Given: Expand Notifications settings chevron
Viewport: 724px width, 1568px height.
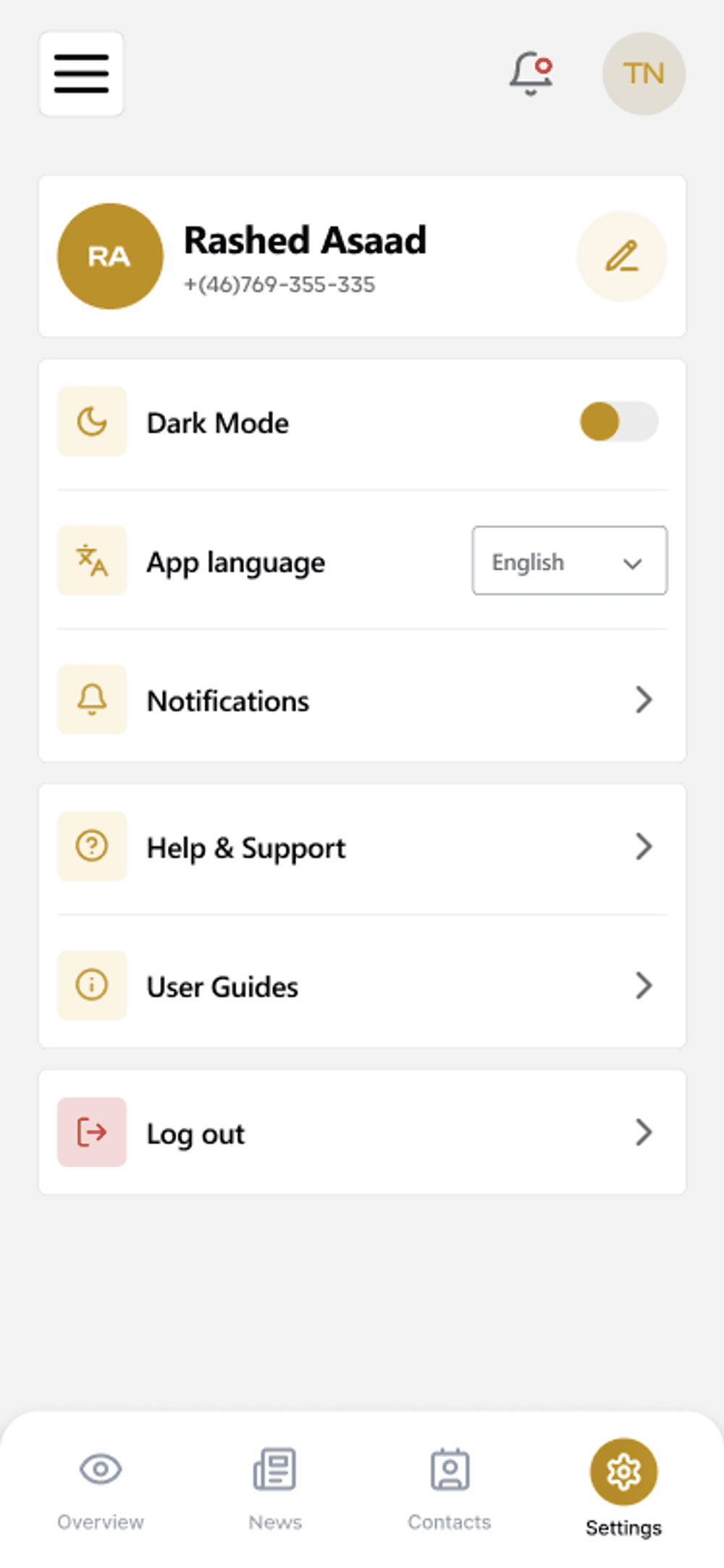Looking at the screenshot, I should pos(644,700).
